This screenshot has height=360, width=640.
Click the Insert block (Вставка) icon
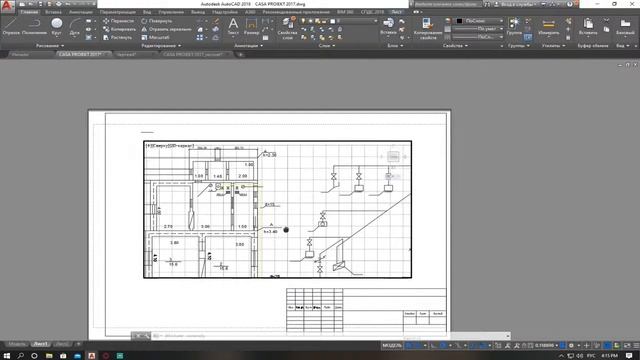[x=388, y=26]
